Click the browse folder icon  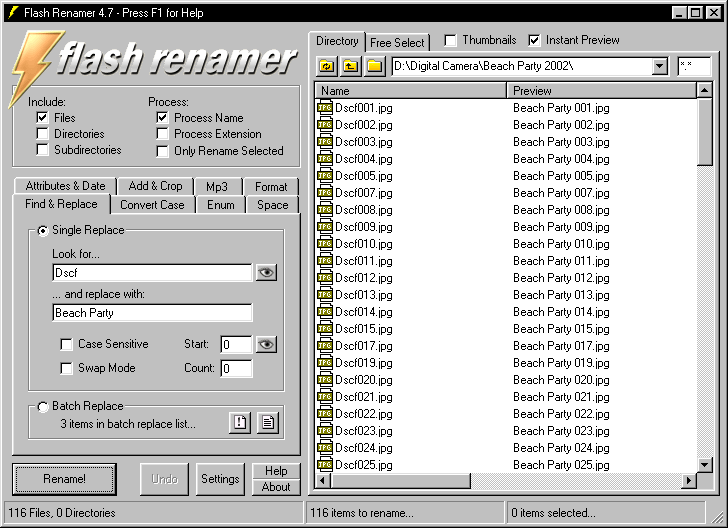(x=374, y=66)
